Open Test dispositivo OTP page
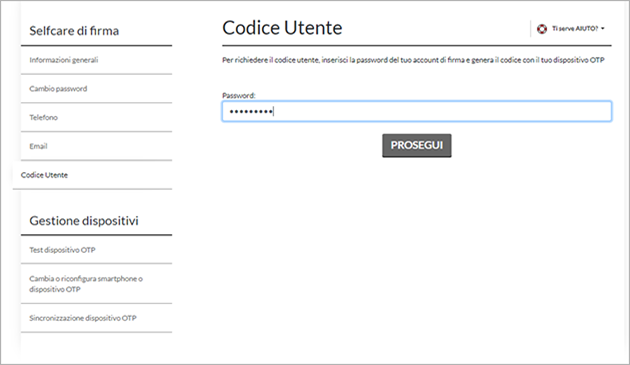Screen dimensions: 630x365 tap(96, 250)
